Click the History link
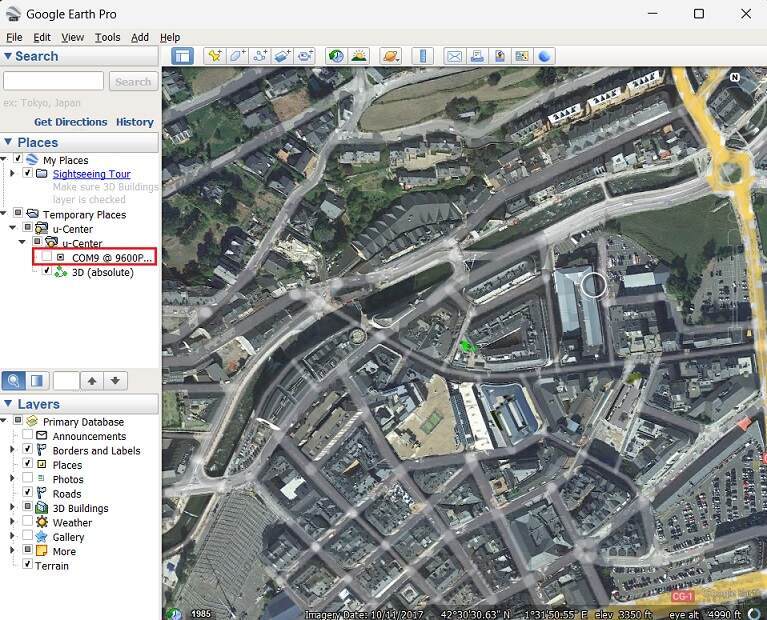The height and width of the screenshot is (620, 767). (x=134, y=122)
